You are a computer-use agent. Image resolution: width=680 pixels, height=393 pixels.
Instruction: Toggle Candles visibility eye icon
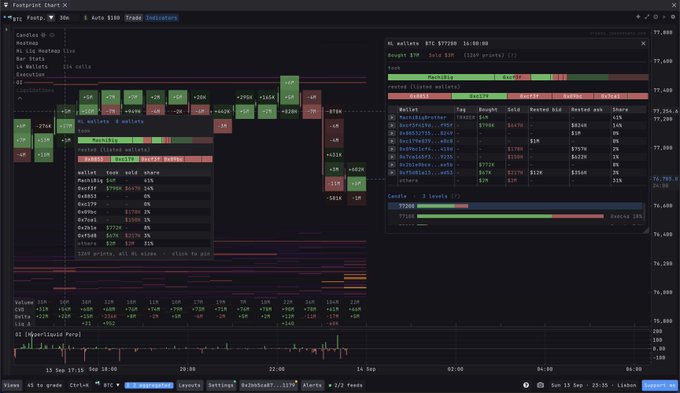(52, 35)
